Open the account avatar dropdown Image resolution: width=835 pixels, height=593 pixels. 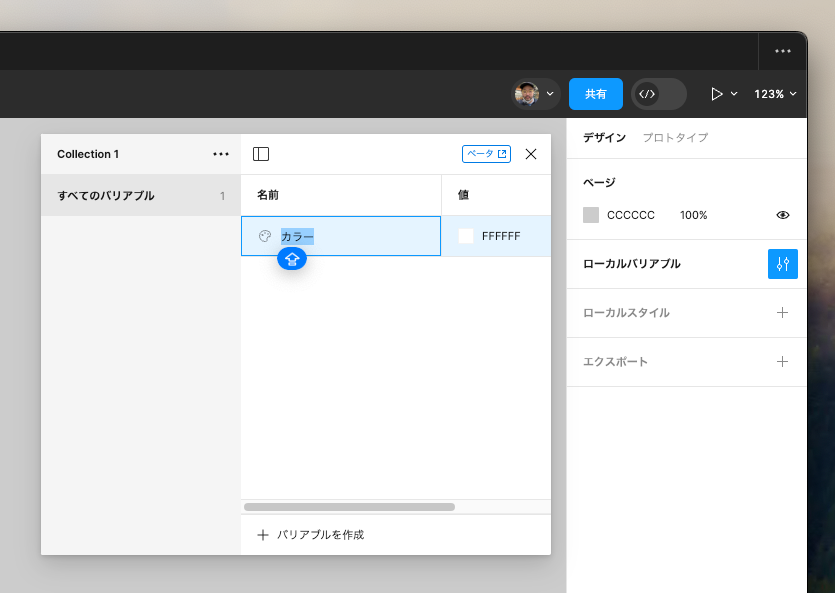537,94
